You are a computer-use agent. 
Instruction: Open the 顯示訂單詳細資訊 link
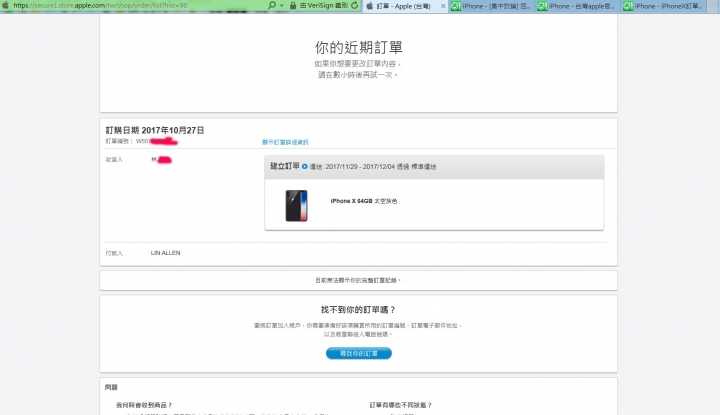(285, 142)
